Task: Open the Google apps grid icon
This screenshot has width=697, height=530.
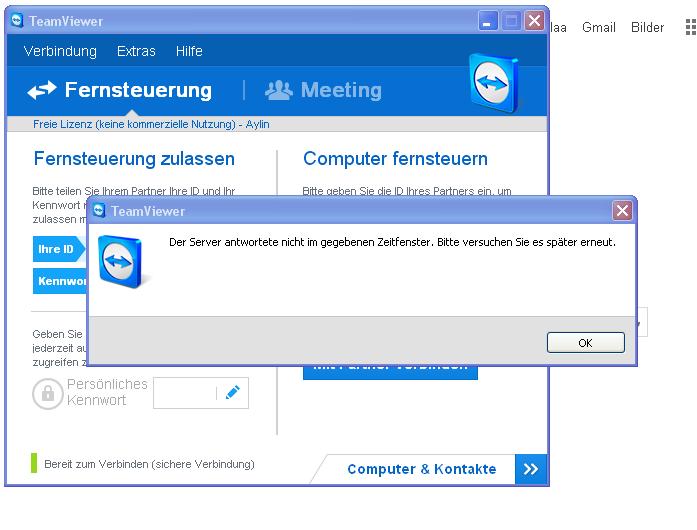Action: tap(690, 28)
